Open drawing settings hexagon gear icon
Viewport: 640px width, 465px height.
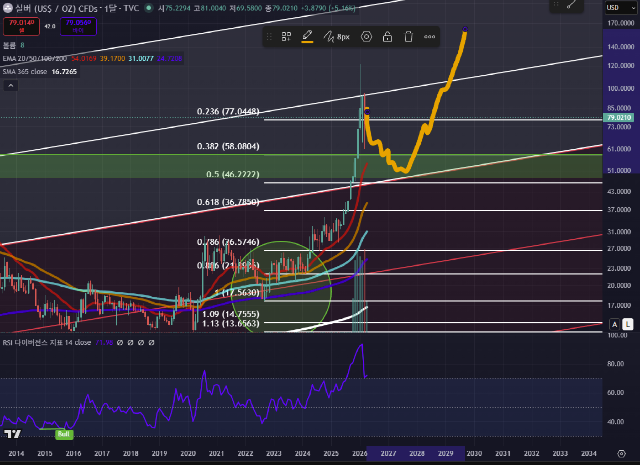click(x=366, y=37)
